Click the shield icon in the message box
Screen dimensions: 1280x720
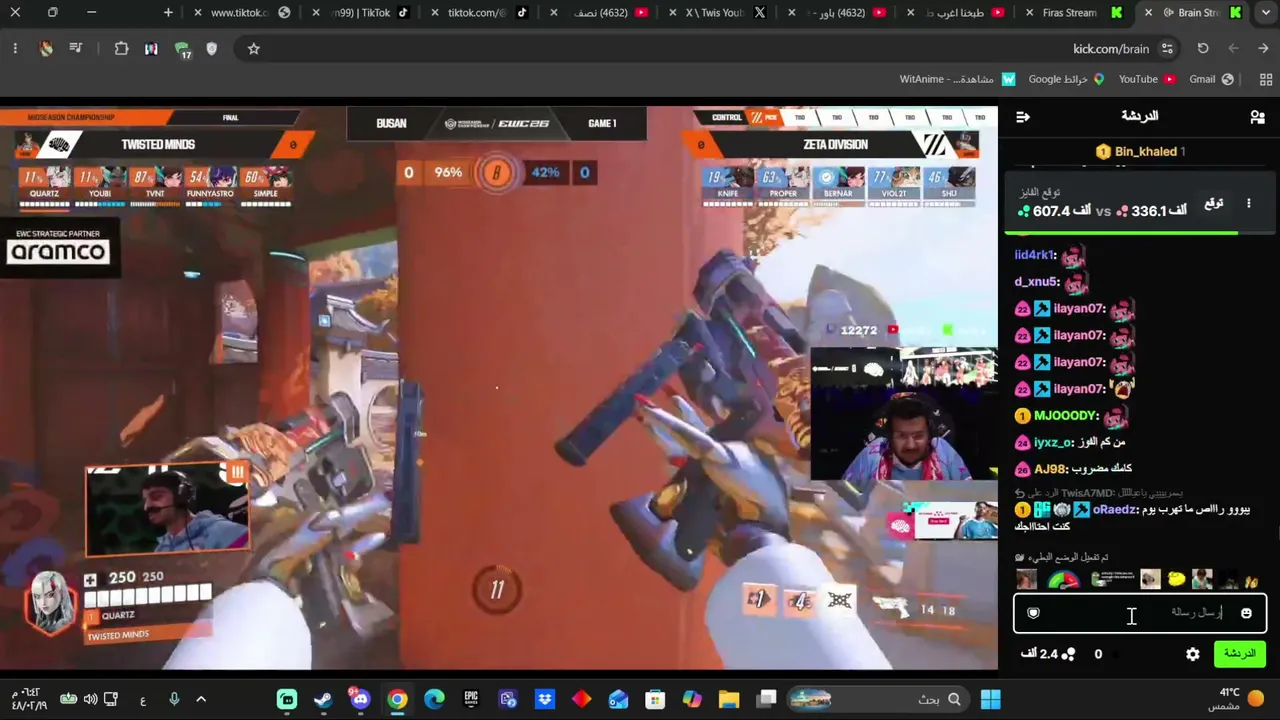[x=1033, y=613]
